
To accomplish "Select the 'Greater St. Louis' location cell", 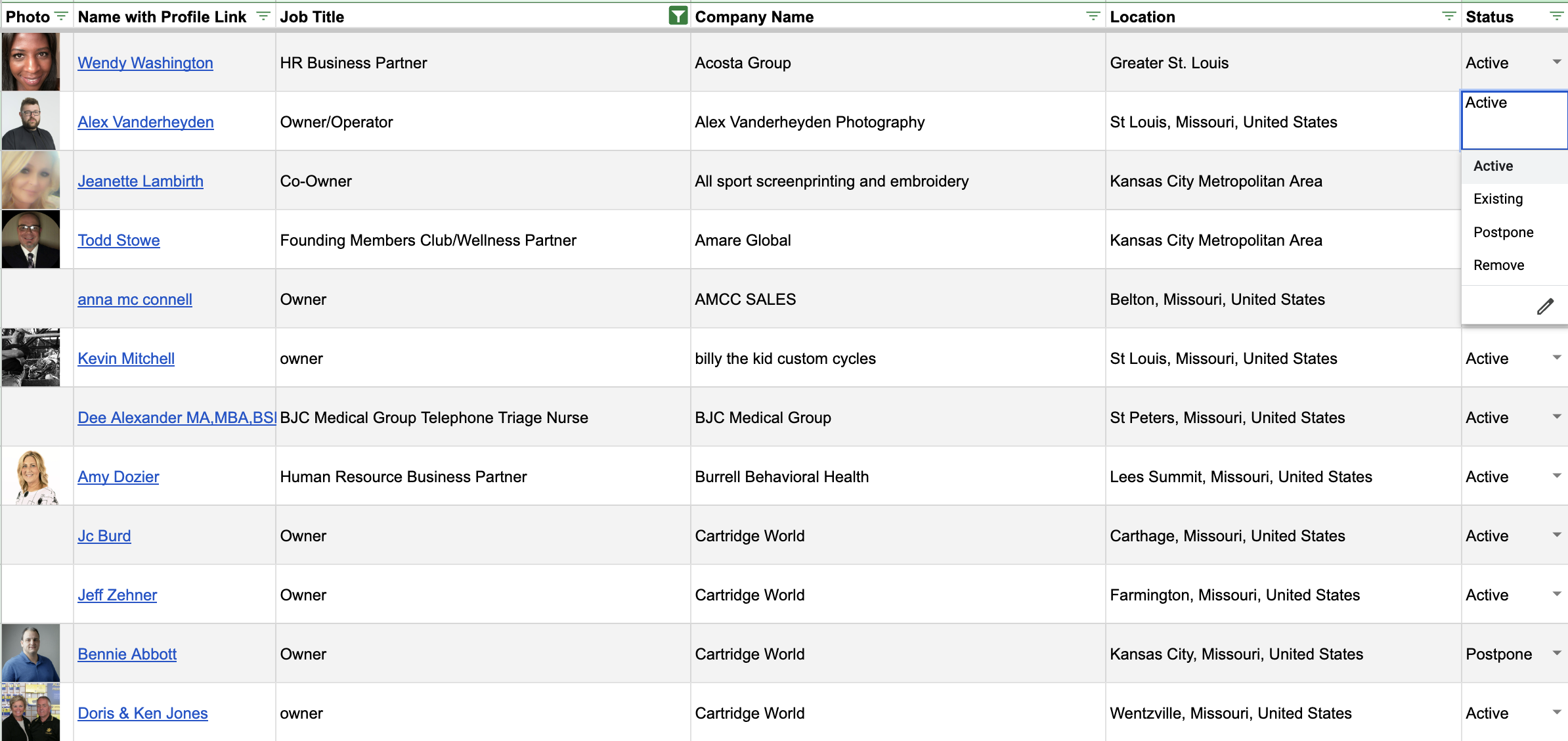I will click(1283, 62).
